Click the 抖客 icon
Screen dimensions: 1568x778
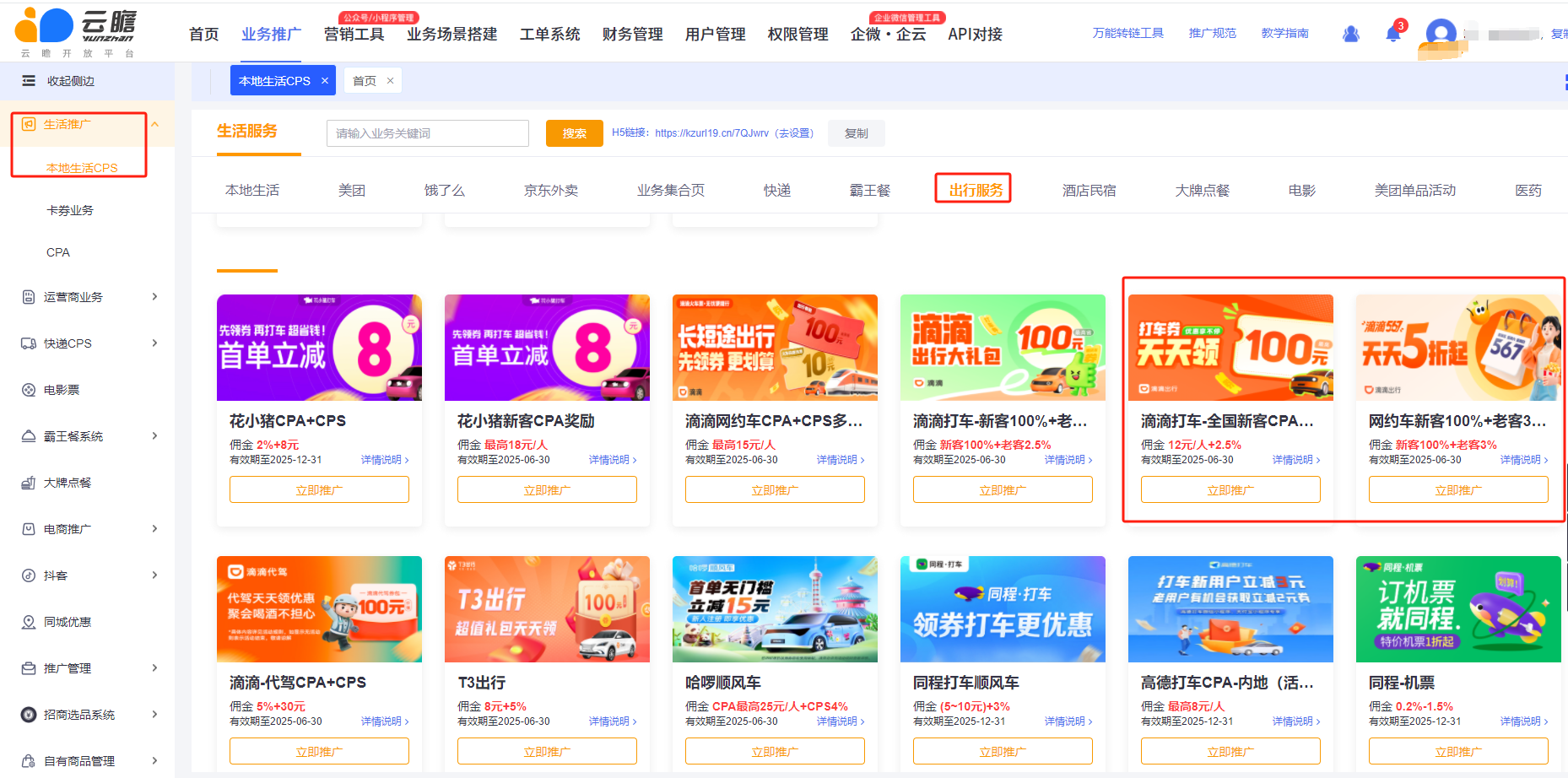click(29, 575)
